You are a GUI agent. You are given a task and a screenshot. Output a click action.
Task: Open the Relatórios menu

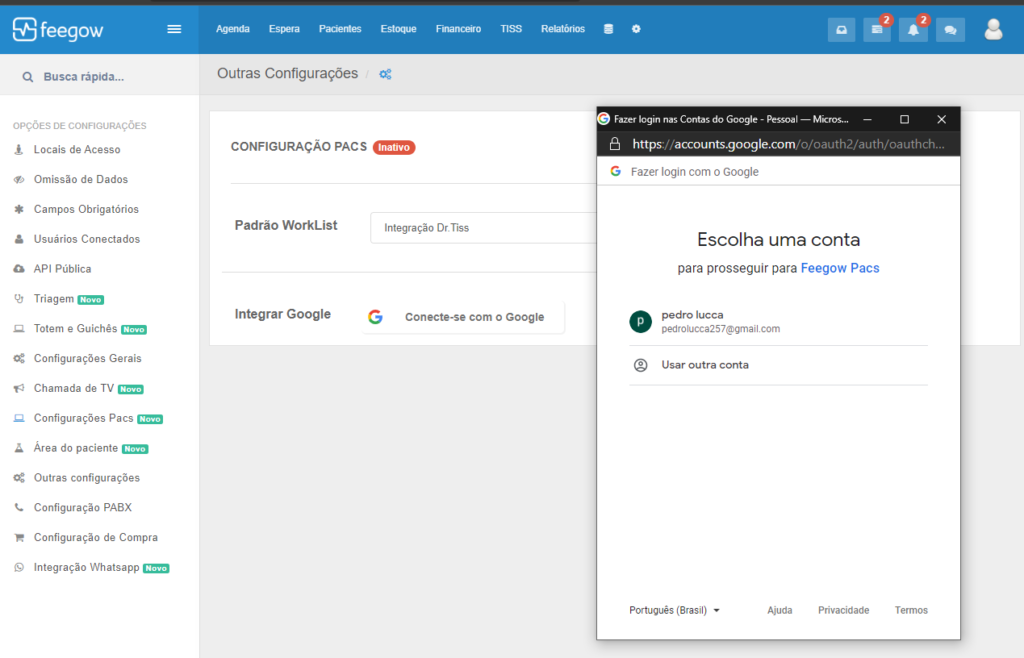[563, 29]
